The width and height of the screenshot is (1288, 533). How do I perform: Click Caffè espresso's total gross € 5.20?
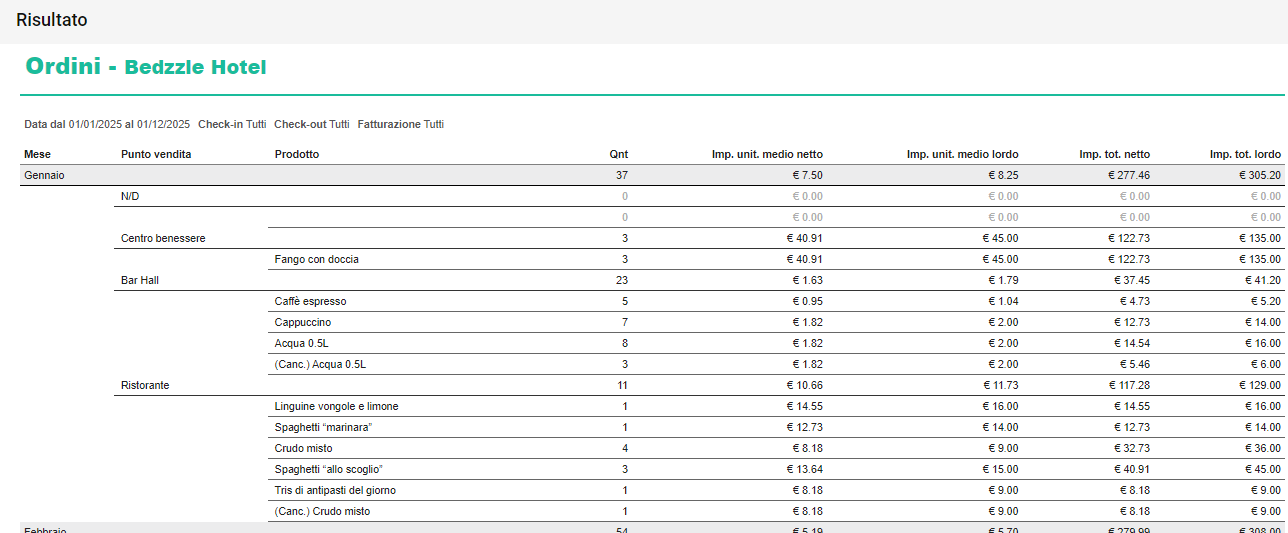1266,301
